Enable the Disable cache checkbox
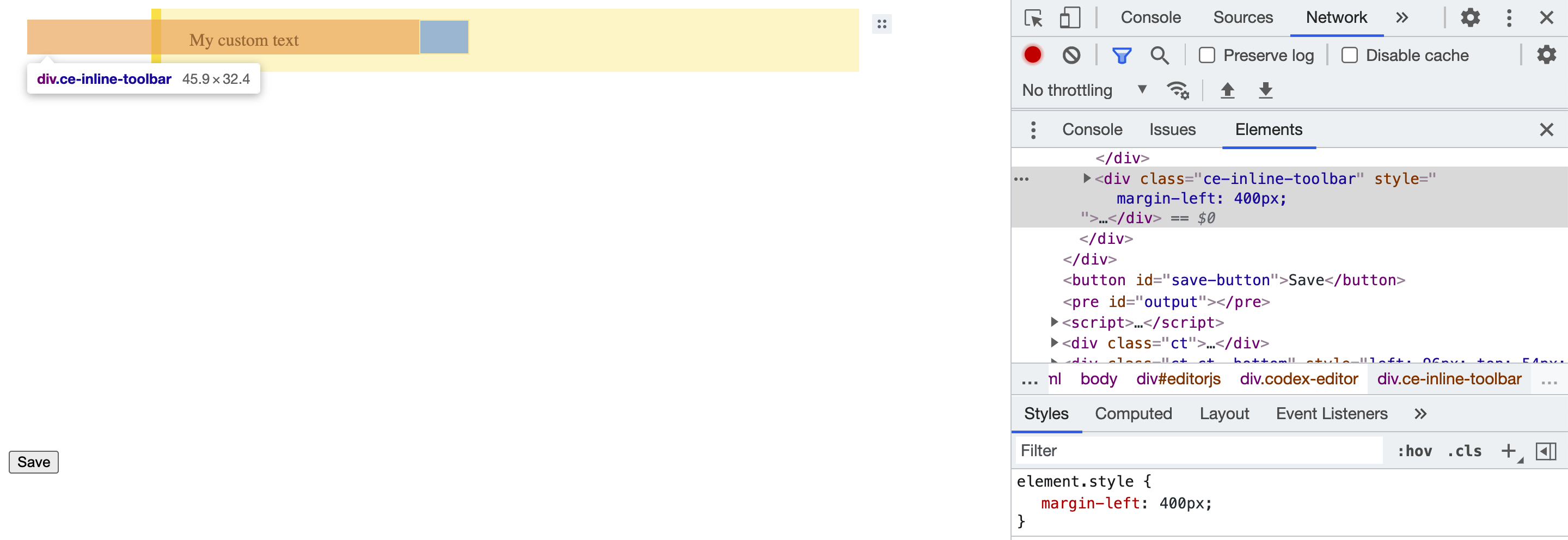This screenshot has width=1568, height=540. point(1351,55)
